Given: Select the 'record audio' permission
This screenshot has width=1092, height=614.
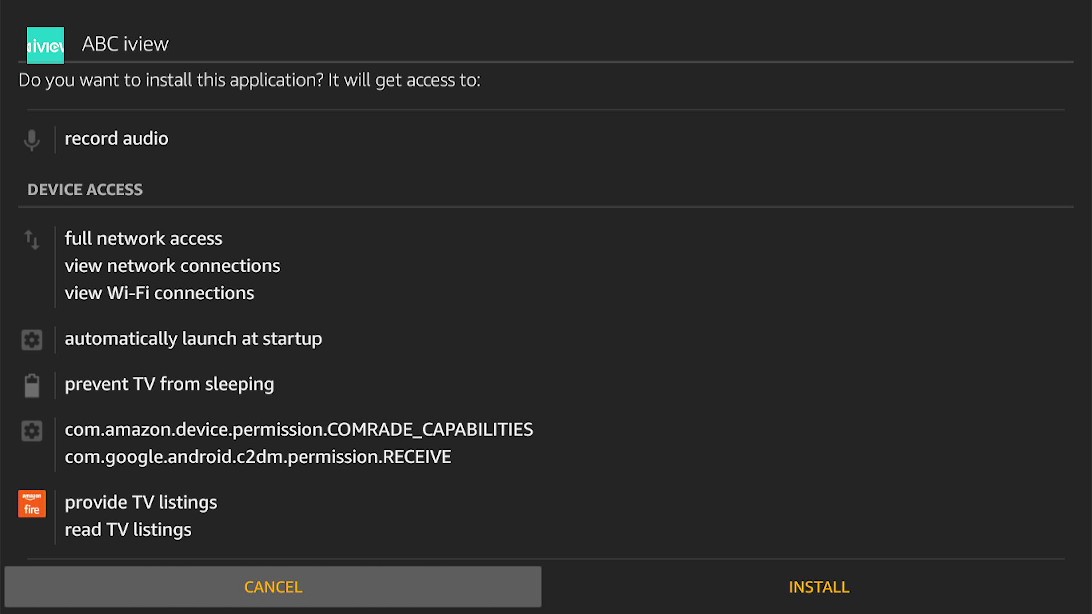Looking at the screenshot, I should [x=116, y=139].
